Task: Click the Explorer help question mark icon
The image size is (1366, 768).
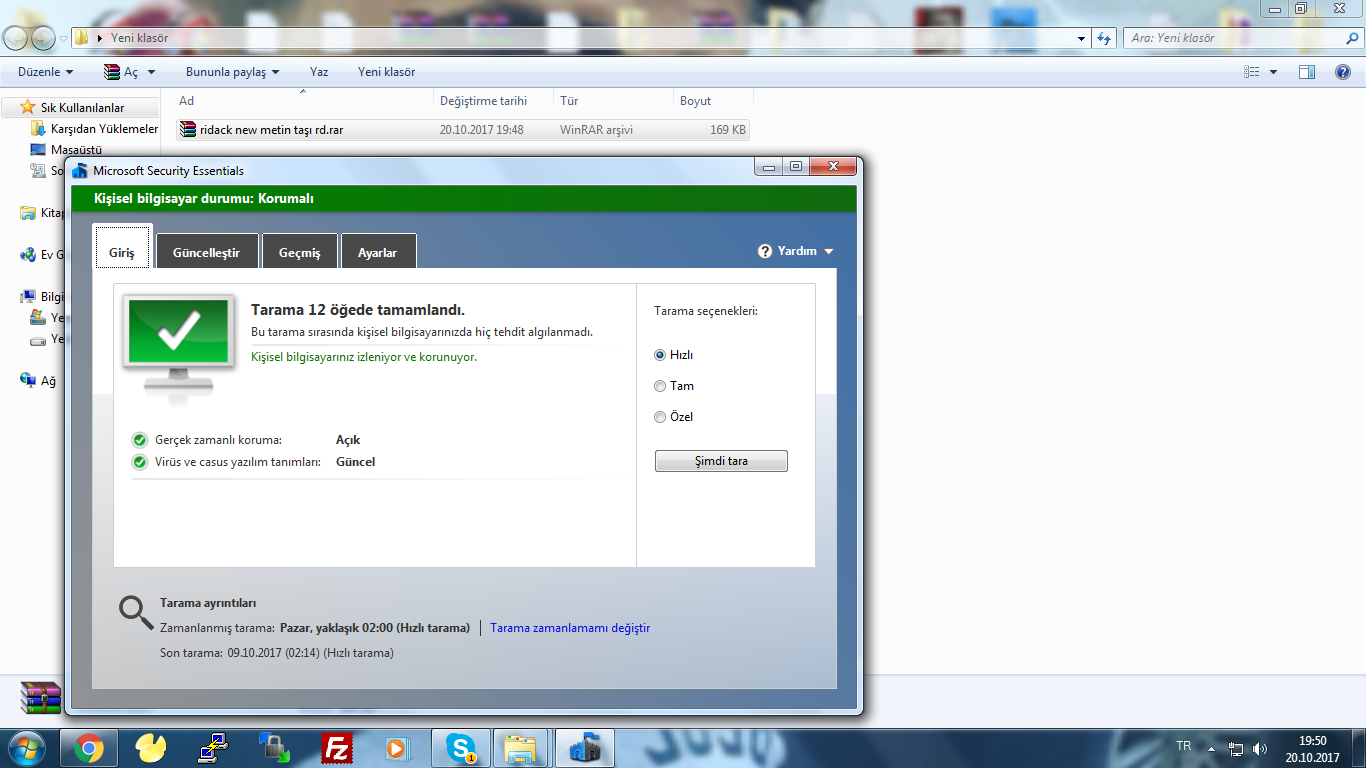Action: pos(1343,72)
